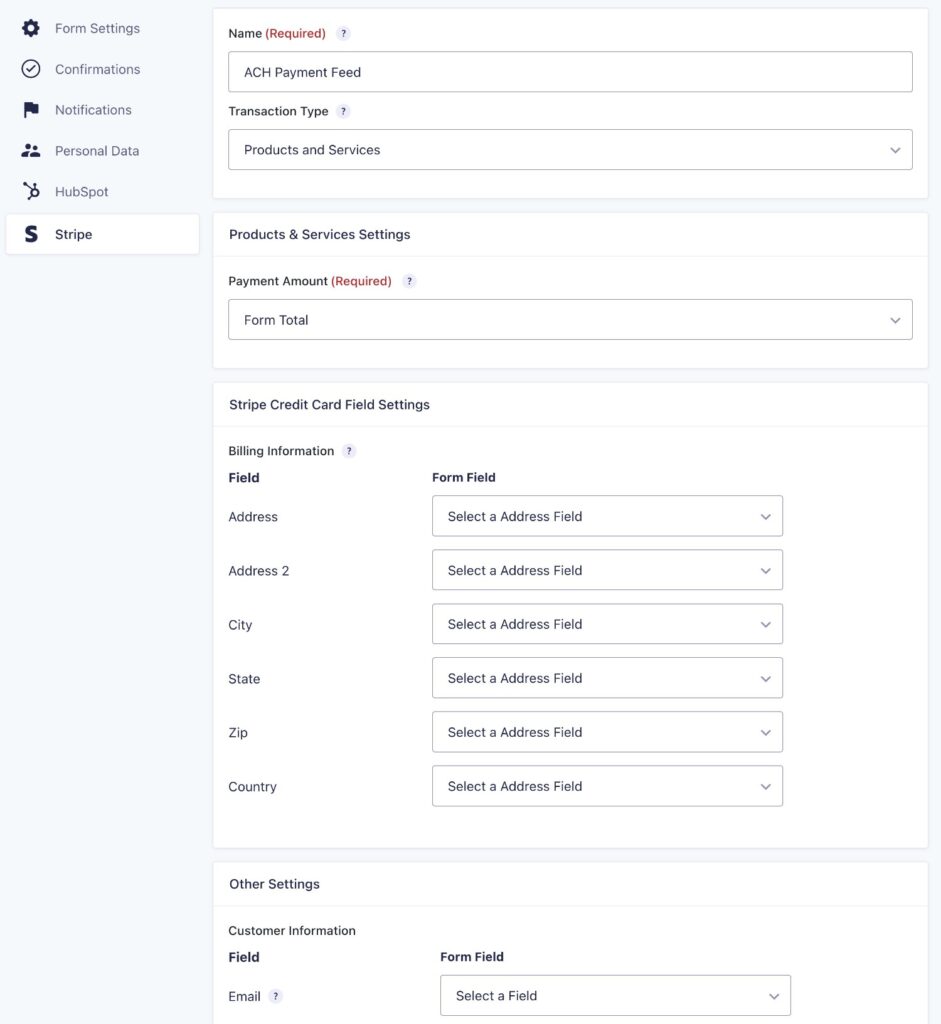Open the Email Select a Field dropdown
941x1024 pixels.
point(614,995)
